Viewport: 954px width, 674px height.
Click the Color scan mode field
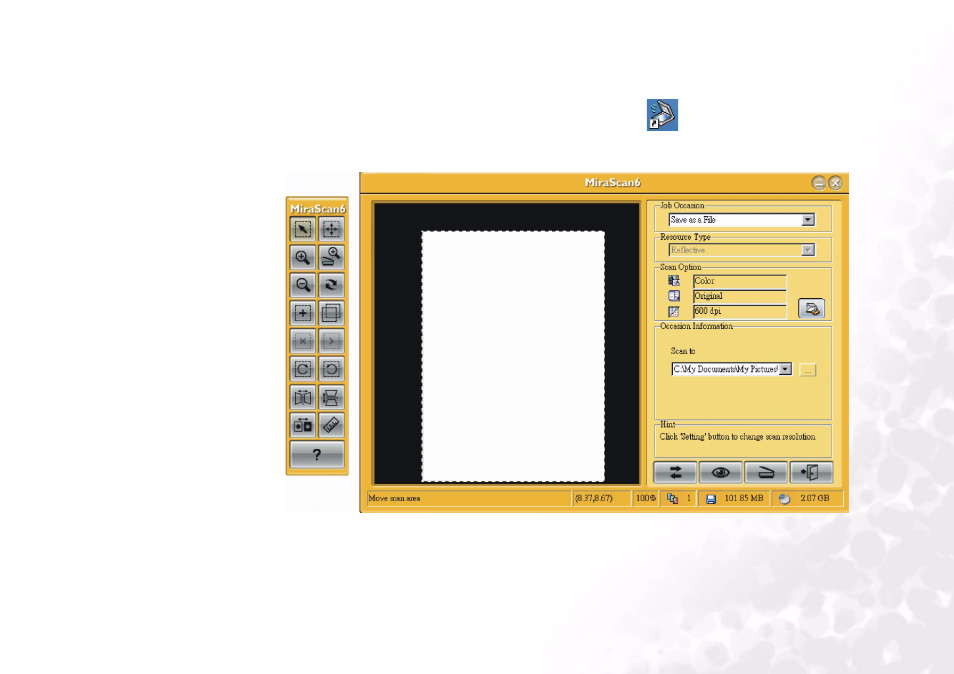(x=740, y=281)
